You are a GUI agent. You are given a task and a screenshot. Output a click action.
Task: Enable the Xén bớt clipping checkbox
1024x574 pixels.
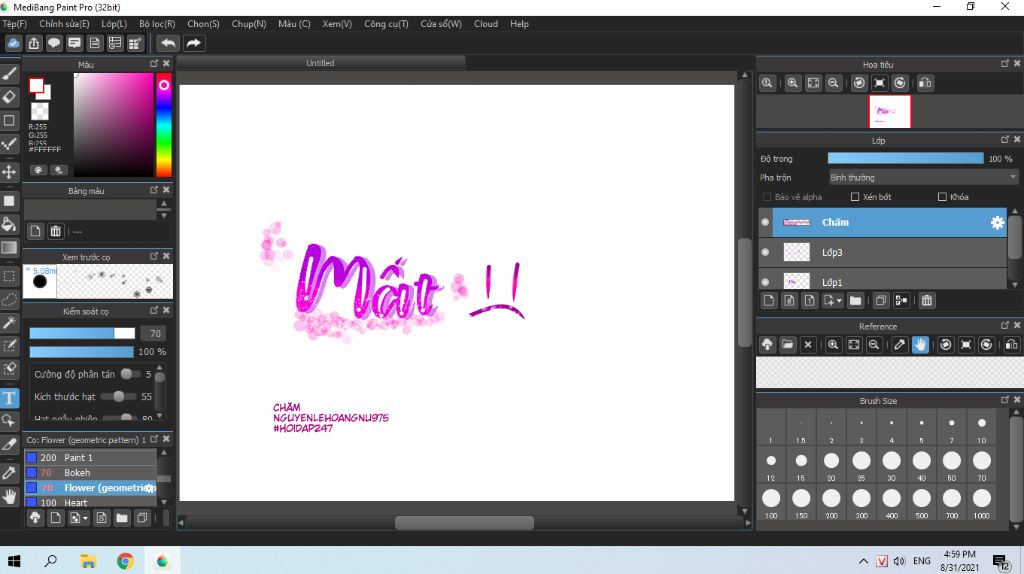coord(855,197)
